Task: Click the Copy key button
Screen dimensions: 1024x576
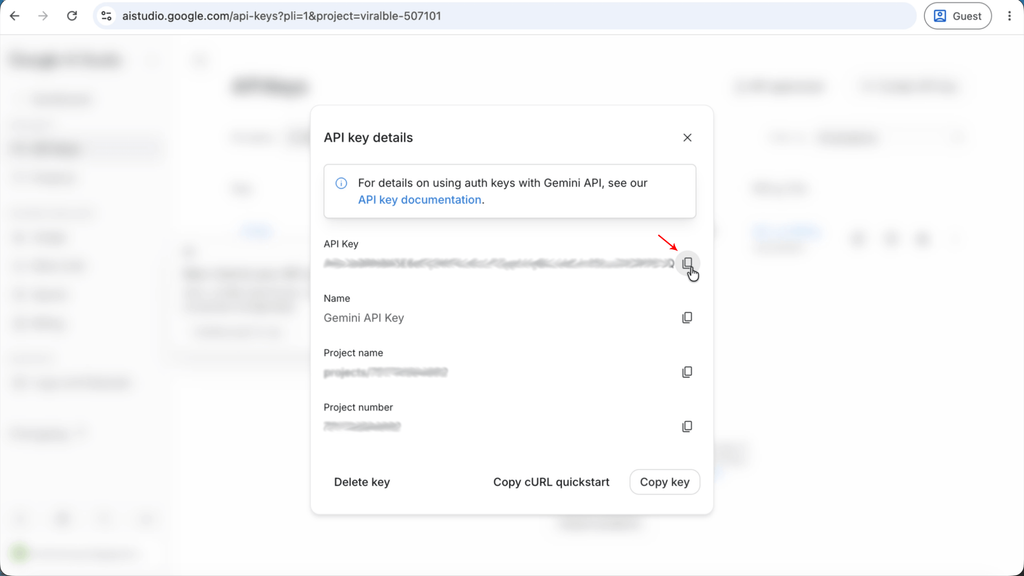Action: click(664, 482)
